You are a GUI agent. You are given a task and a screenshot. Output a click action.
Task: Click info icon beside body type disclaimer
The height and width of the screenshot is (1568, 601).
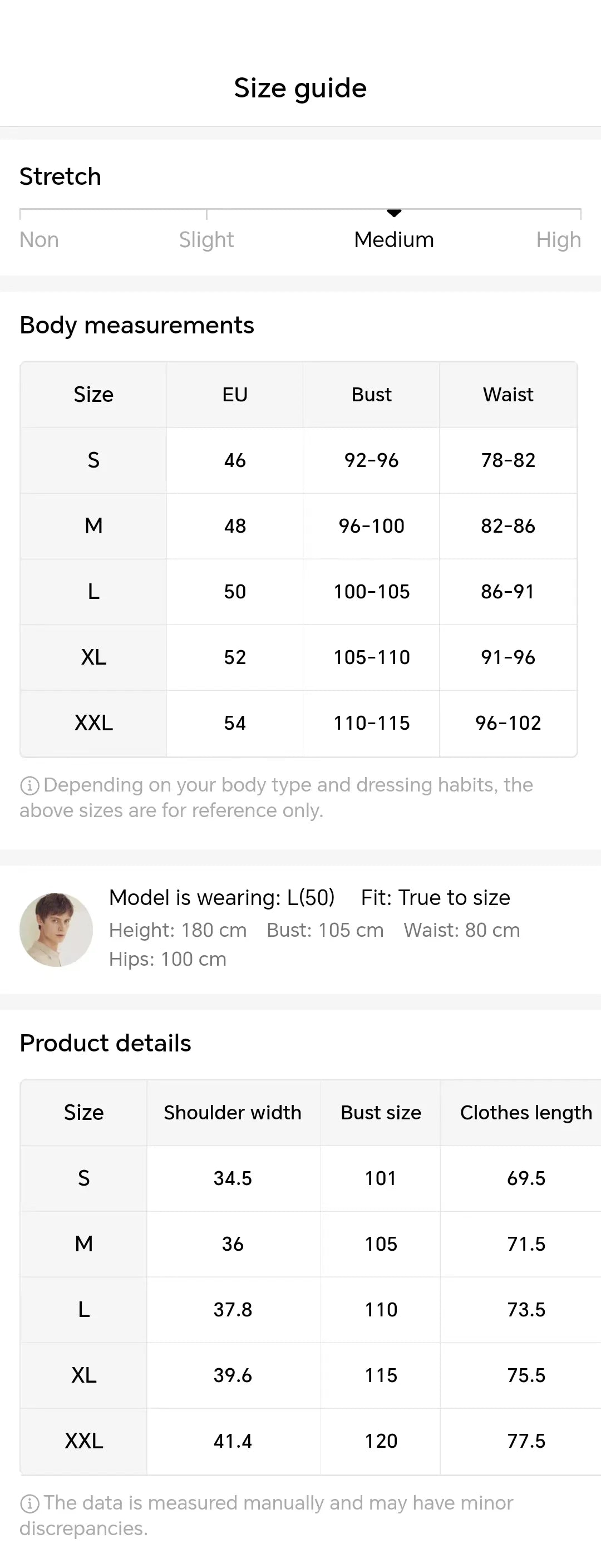click(29, 786)
